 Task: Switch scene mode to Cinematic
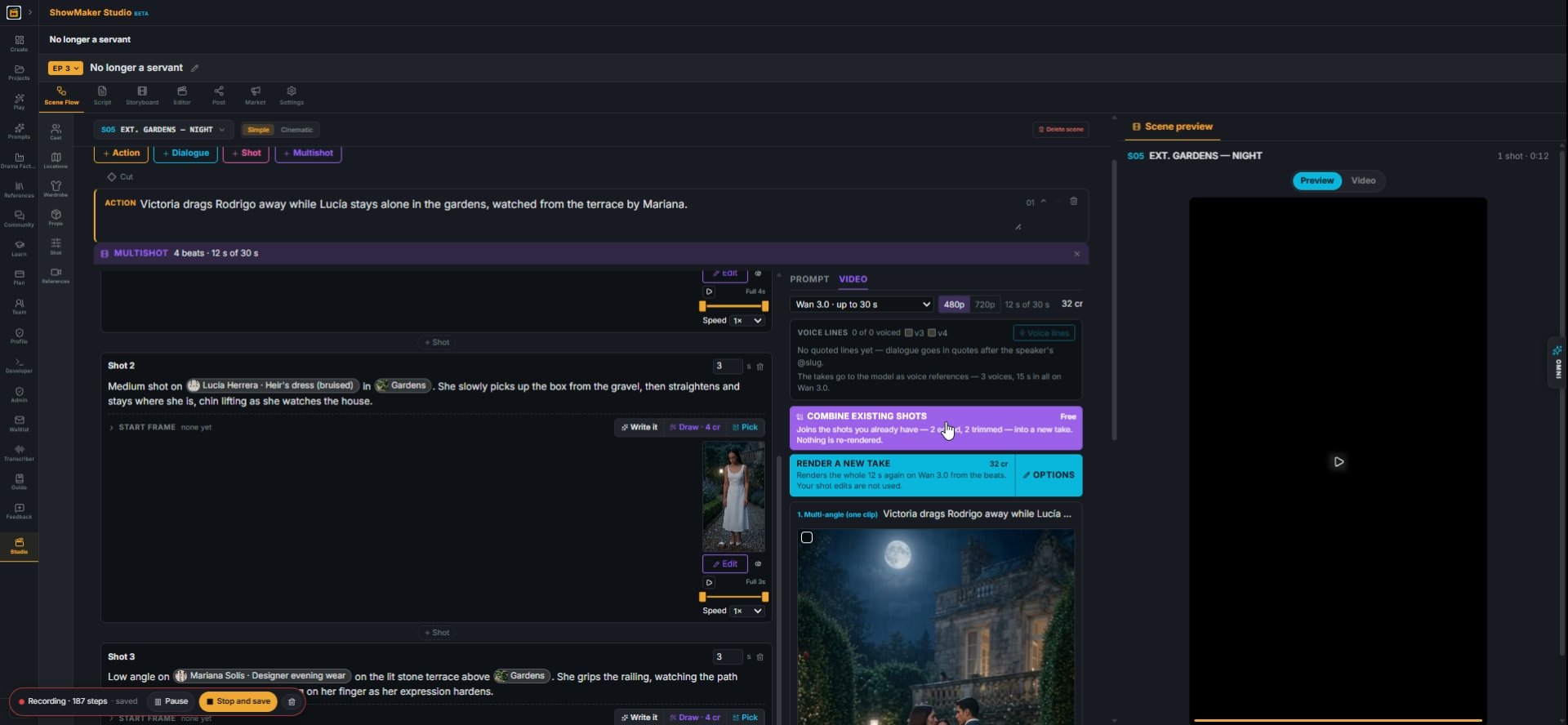(296, 130)
